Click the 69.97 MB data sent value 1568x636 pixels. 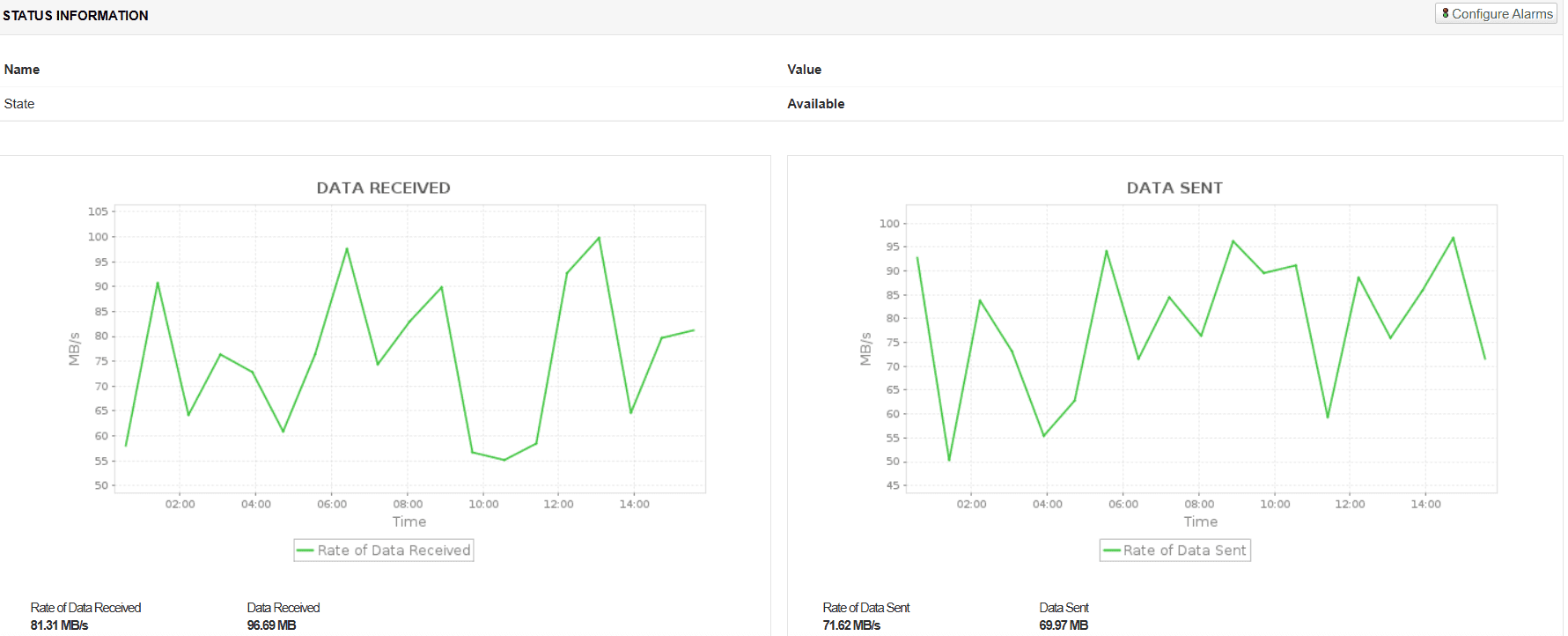point(1064,625)
